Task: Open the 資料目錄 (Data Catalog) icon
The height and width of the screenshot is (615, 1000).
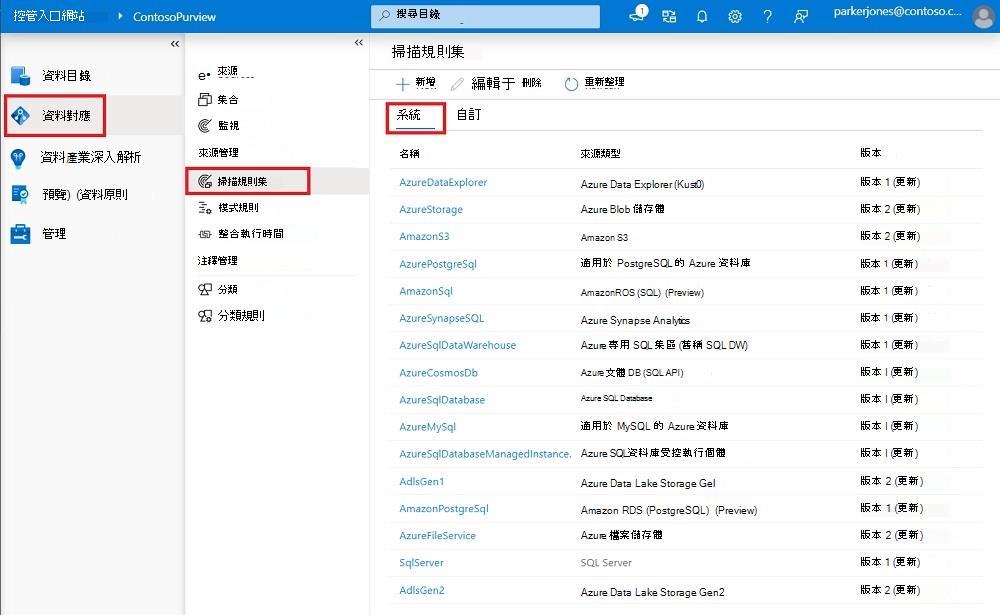Action: [x=20, y=76]
